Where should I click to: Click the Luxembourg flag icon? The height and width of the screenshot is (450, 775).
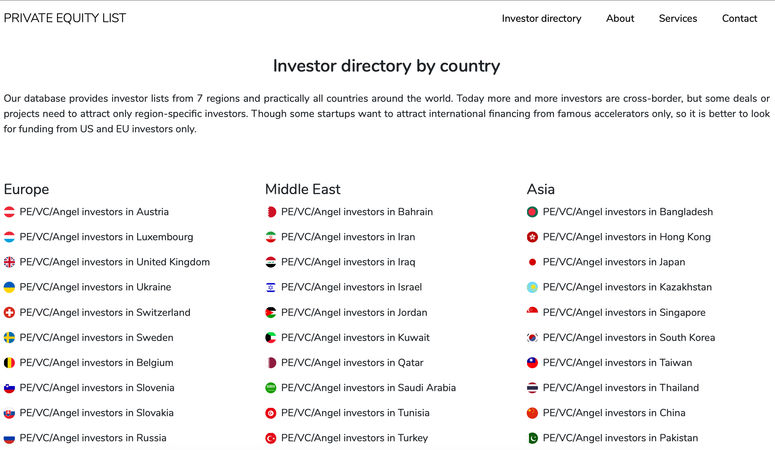point(9,237)
